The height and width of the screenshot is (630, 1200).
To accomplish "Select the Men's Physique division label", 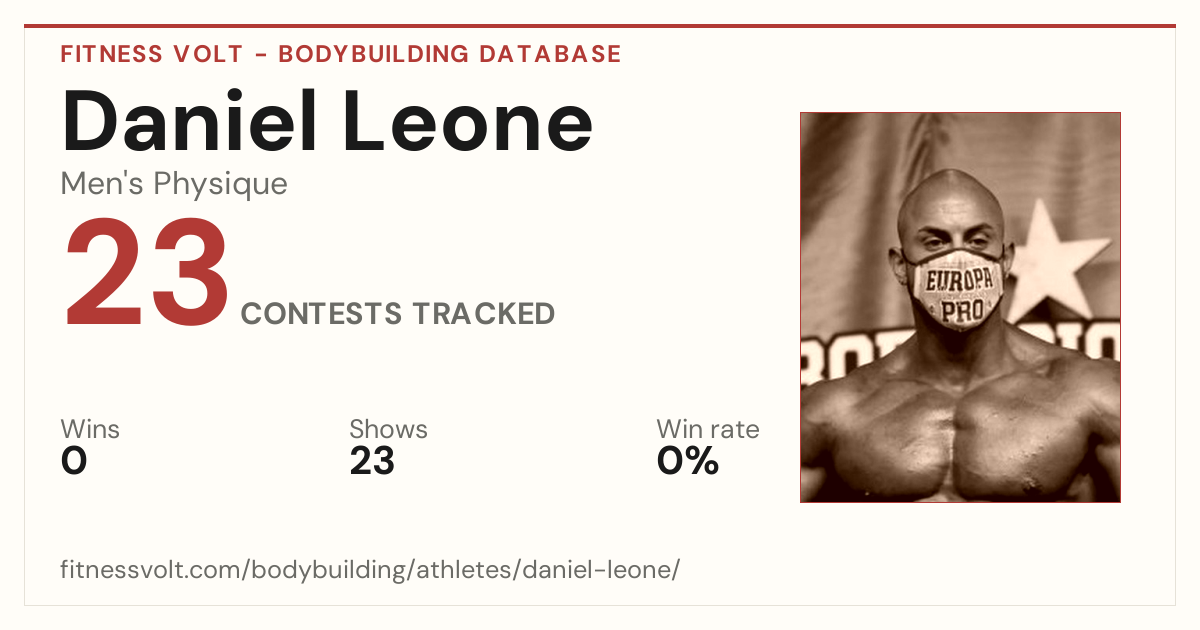I will point(174,184).
